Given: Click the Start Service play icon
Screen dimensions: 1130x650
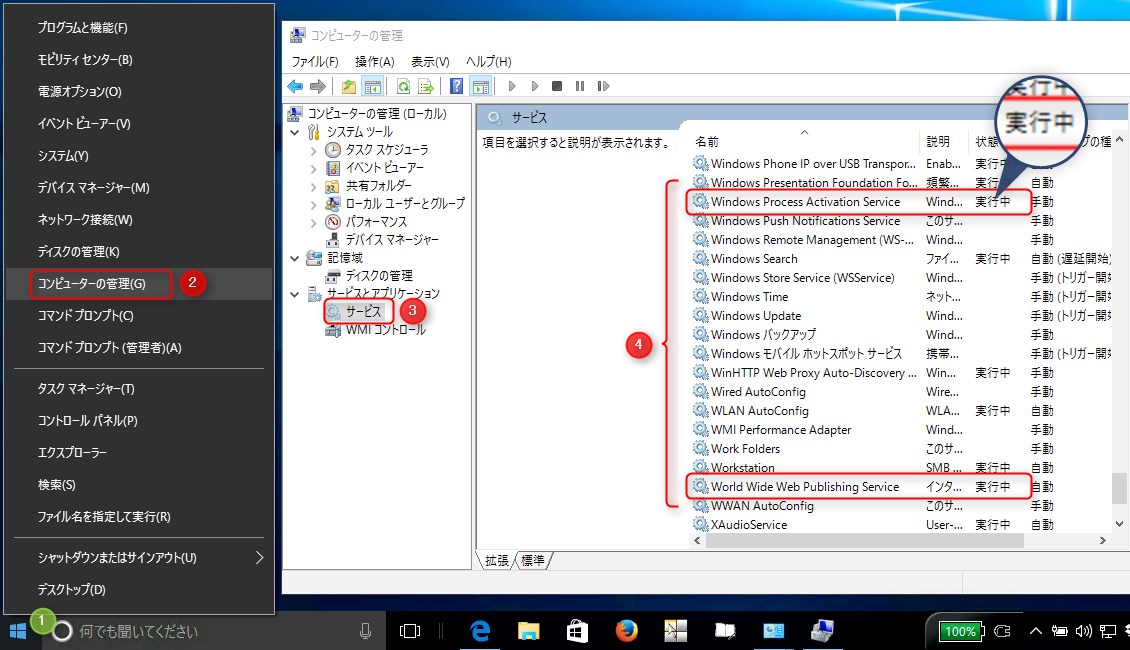Looking at the screenshot, I should pos(513,85).
